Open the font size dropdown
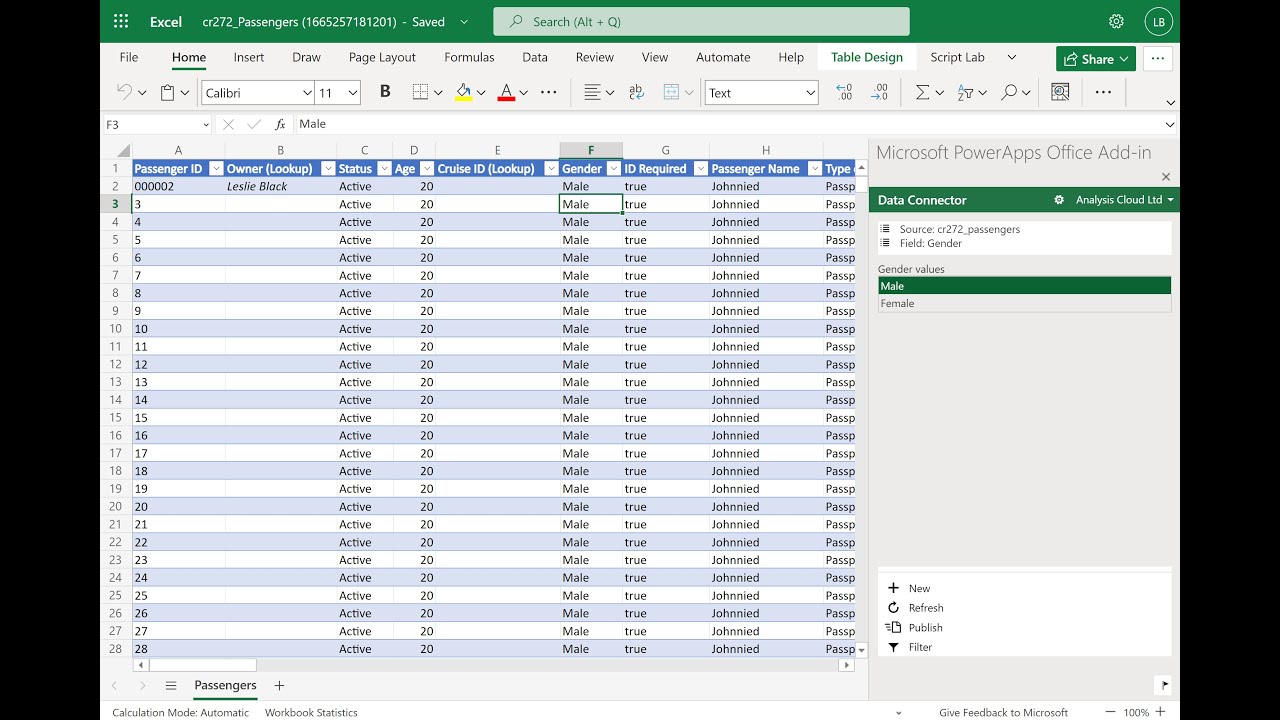The image size is (1280, 720). coord(353,93)
